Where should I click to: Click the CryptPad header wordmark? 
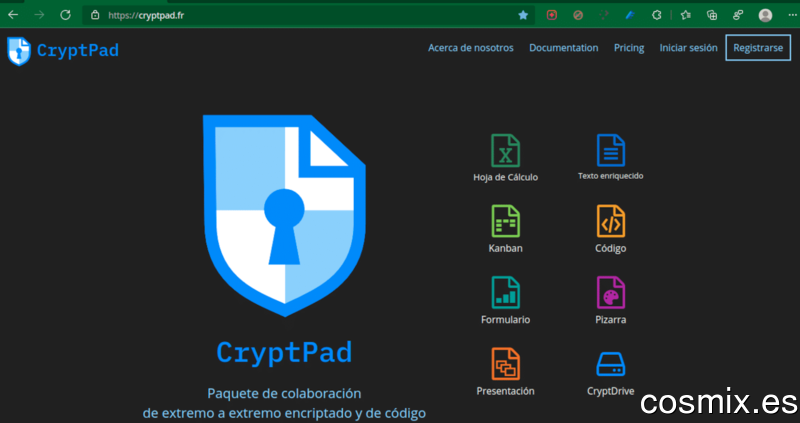pos(78,51)
